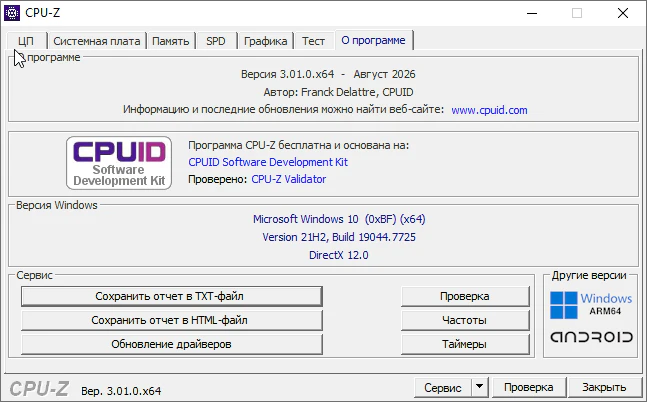Click the CPU-Z app icon in title bar
Viewport: 647px width, 402px height.
coord(12,13)
